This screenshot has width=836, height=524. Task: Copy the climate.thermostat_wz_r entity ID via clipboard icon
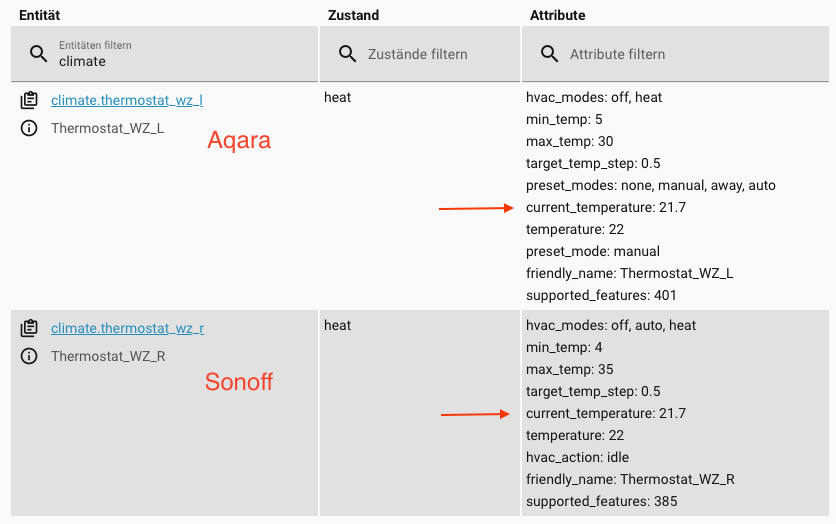29,328
